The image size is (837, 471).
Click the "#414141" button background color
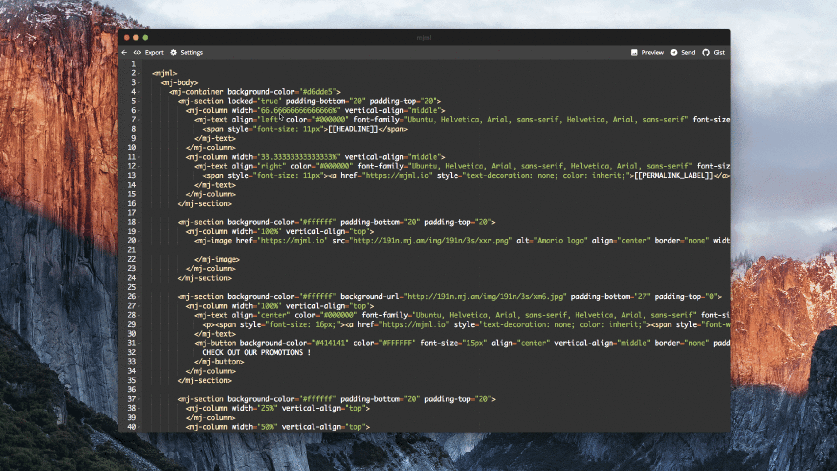[x=330, y=343]
